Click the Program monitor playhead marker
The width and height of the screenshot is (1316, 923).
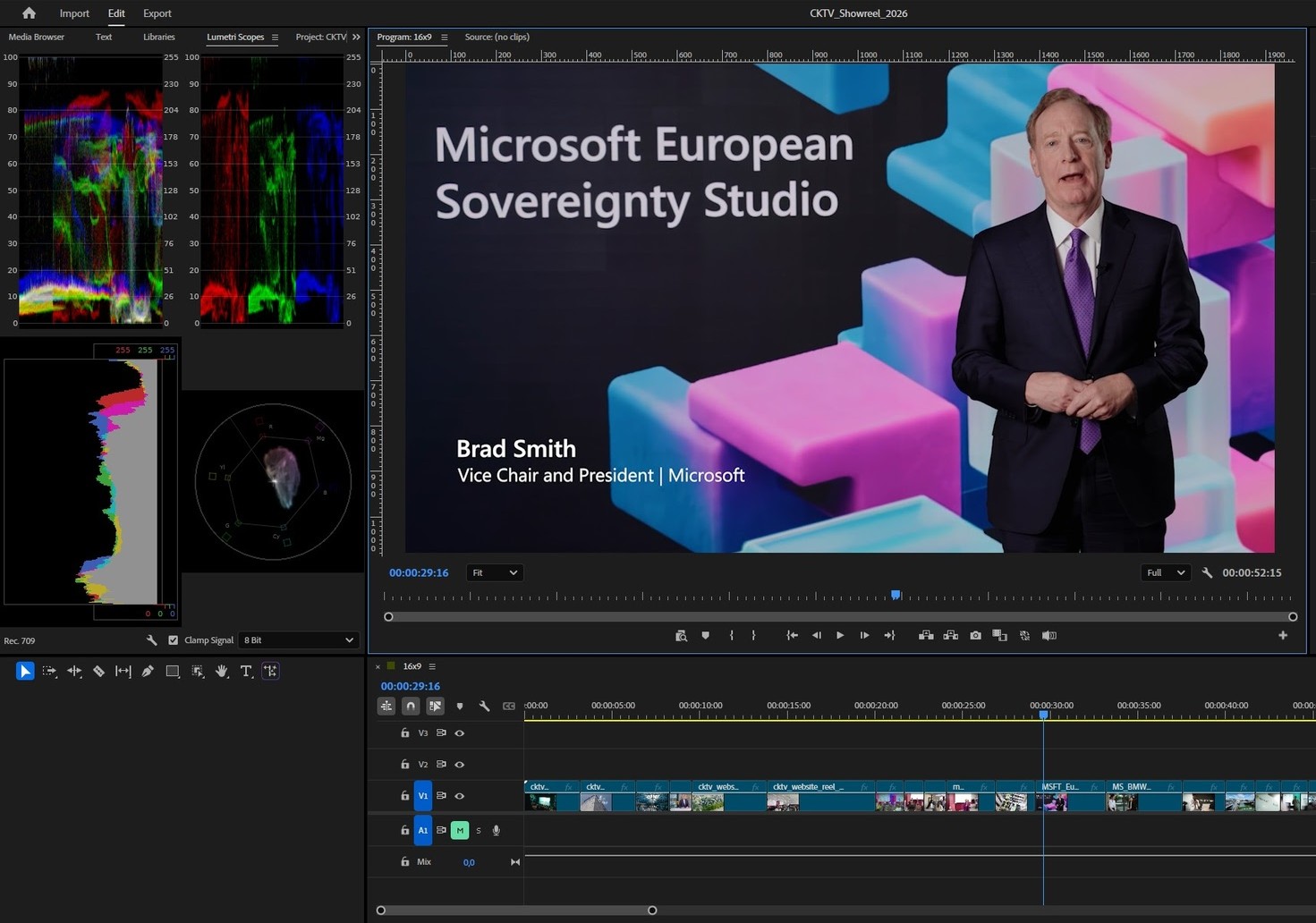coord(896,595)
